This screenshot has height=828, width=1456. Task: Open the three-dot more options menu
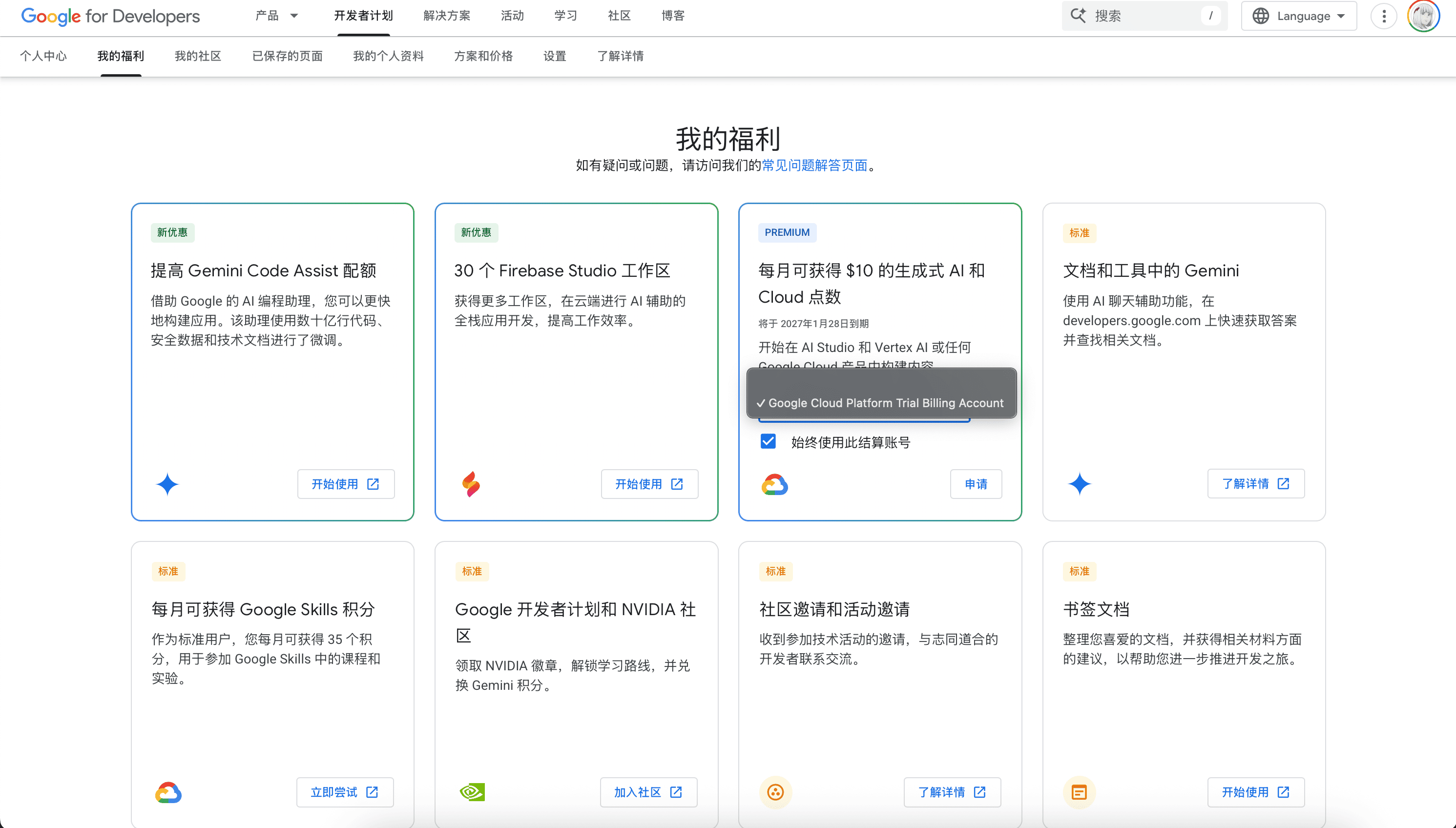(x=1384, y=16)
